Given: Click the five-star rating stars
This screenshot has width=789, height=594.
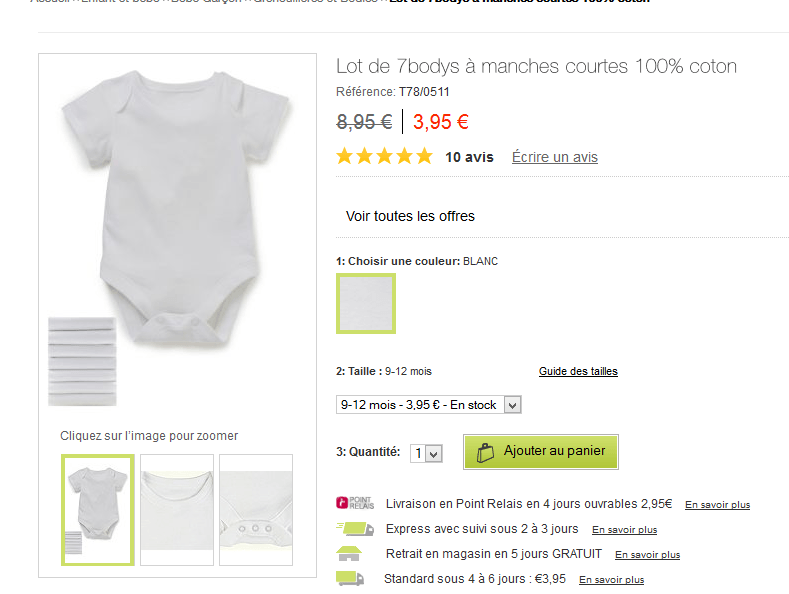Looking at the screenshot, I should tap(384, 156).
